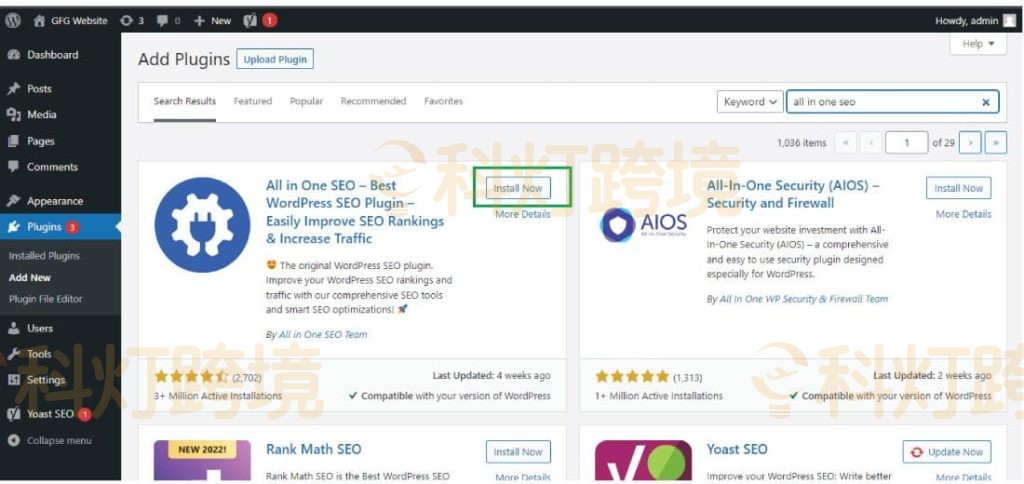
Task: Click the AIOS Security star rating
Action: [632, 376]
